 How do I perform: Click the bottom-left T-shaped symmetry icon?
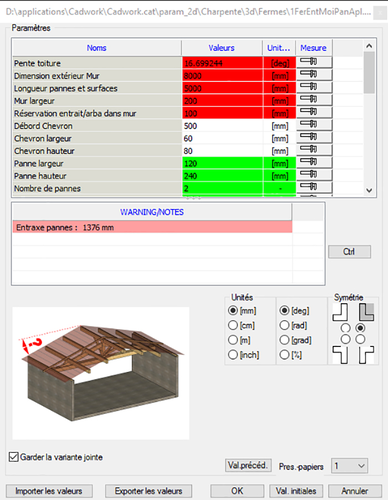pos(340,355)
